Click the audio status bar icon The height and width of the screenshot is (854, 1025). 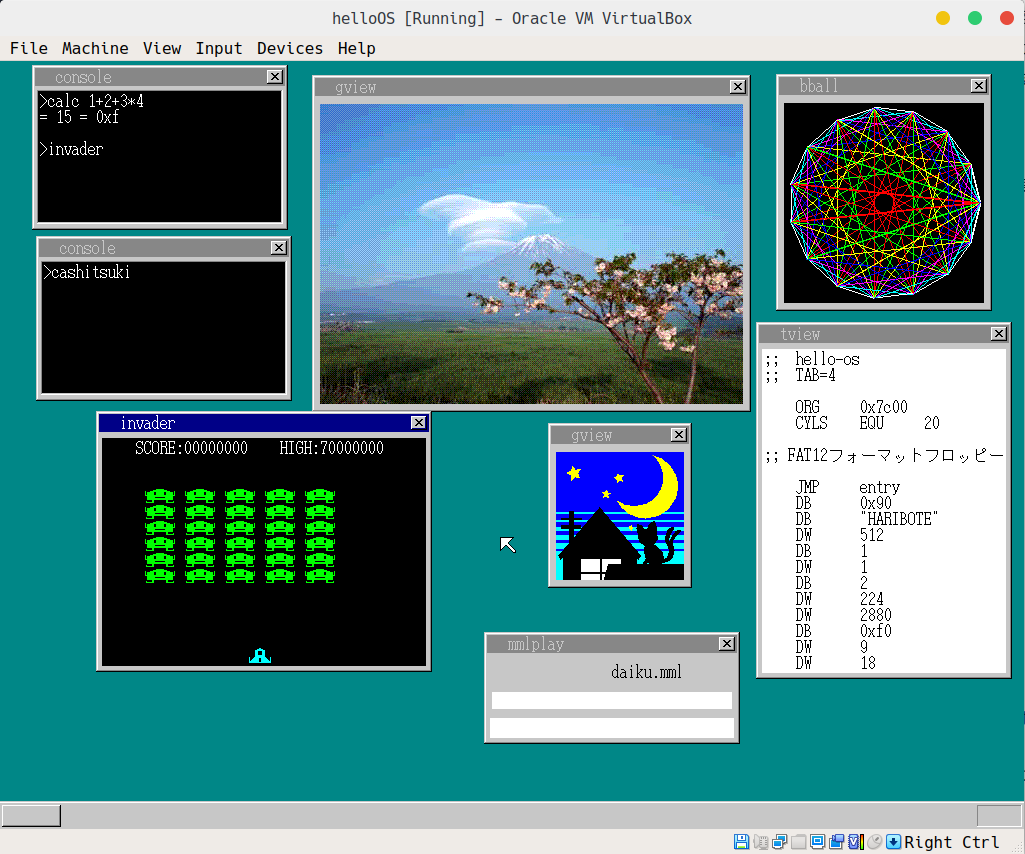coord(760,842)
